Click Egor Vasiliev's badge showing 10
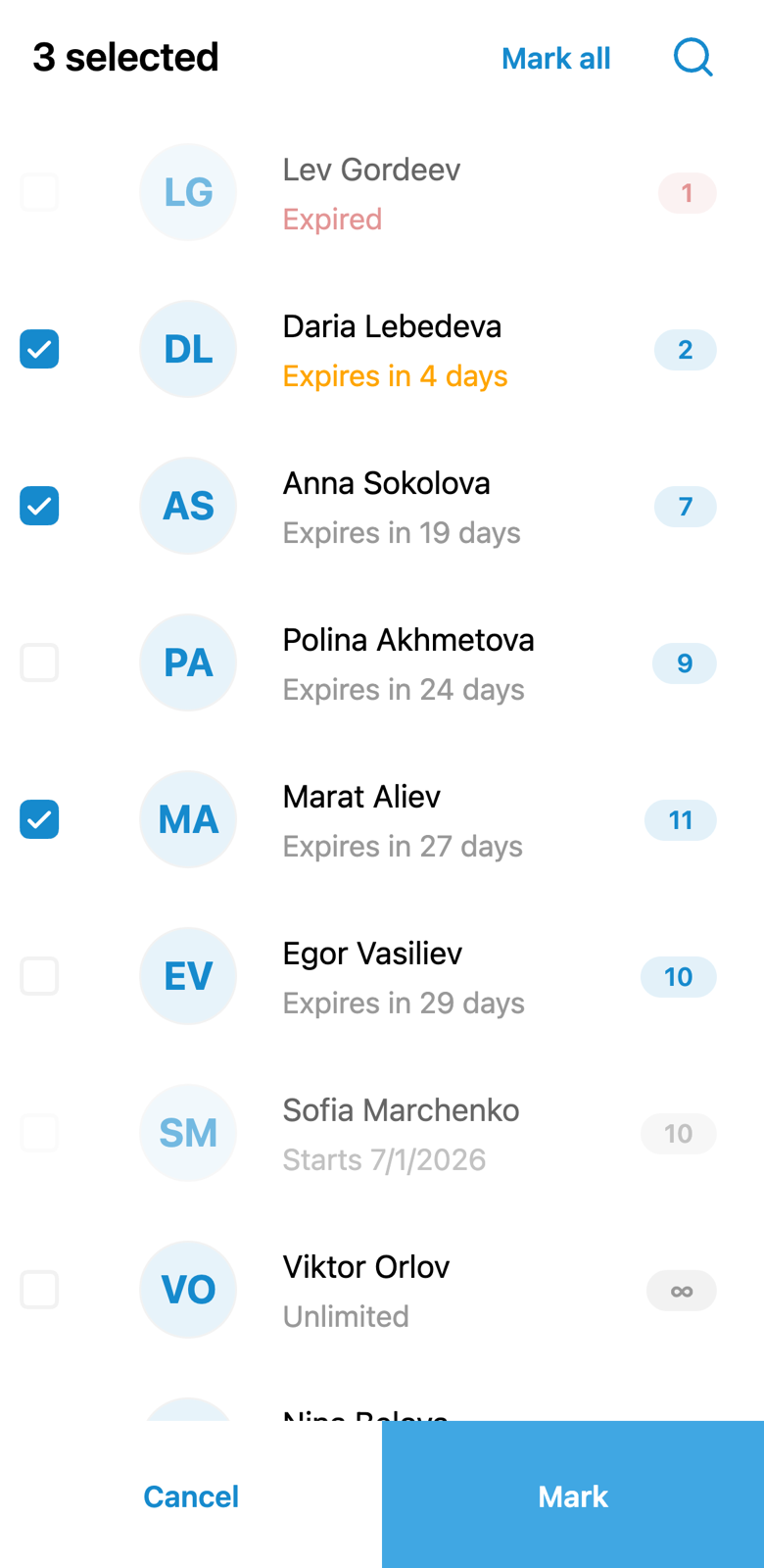Image resolution: width=764 pixels, height=1568 pixels. 679,977
